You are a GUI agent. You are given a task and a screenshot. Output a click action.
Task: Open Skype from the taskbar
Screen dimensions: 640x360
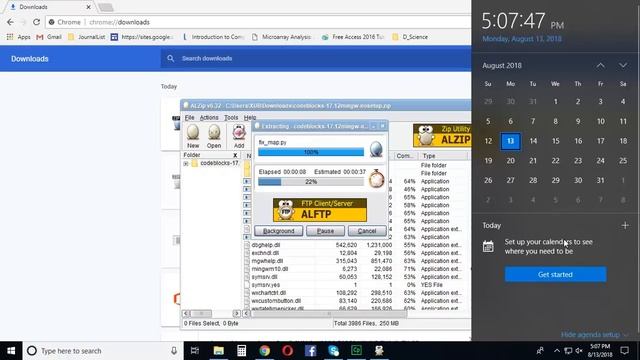333,351
